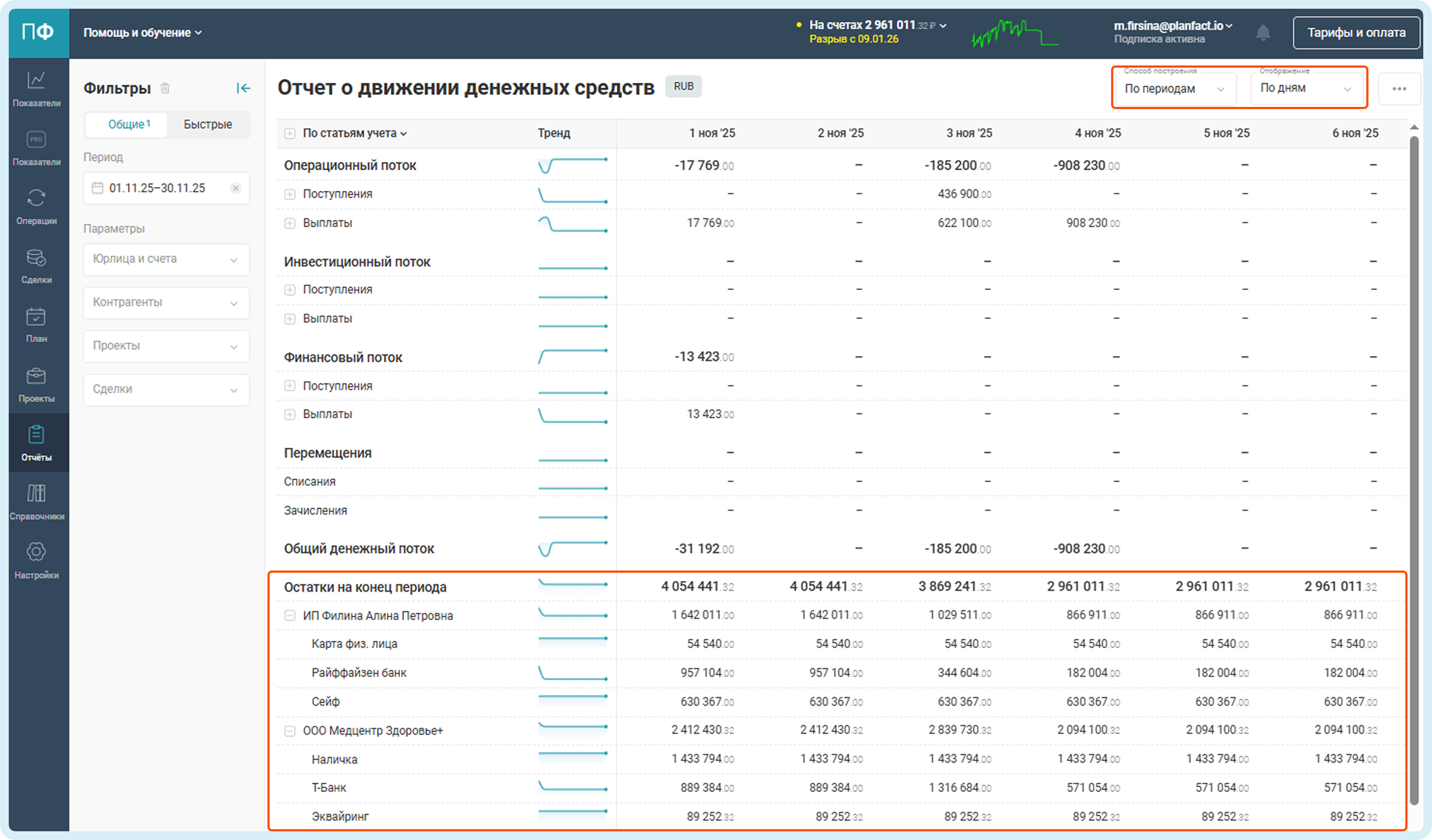Collapse ИП Филина Алина Петровна group
Image resolution: width=1432 pixels, height=840 pixels.
[290, 616]
